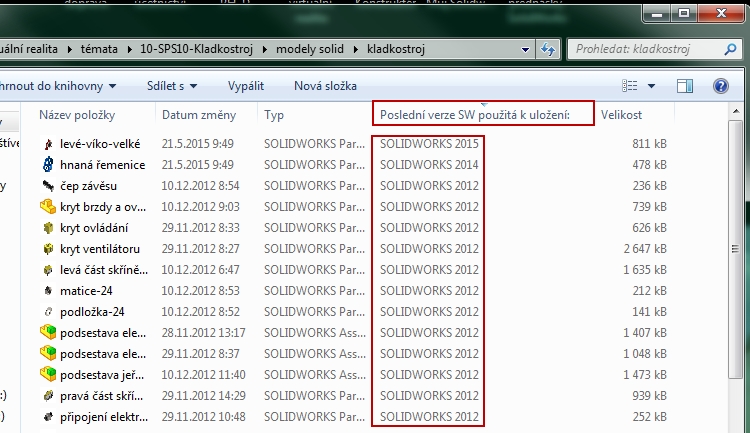This screenshot has height=433, width=750.
Task: Select the matice-24 file icon
Action: point(48,290)
